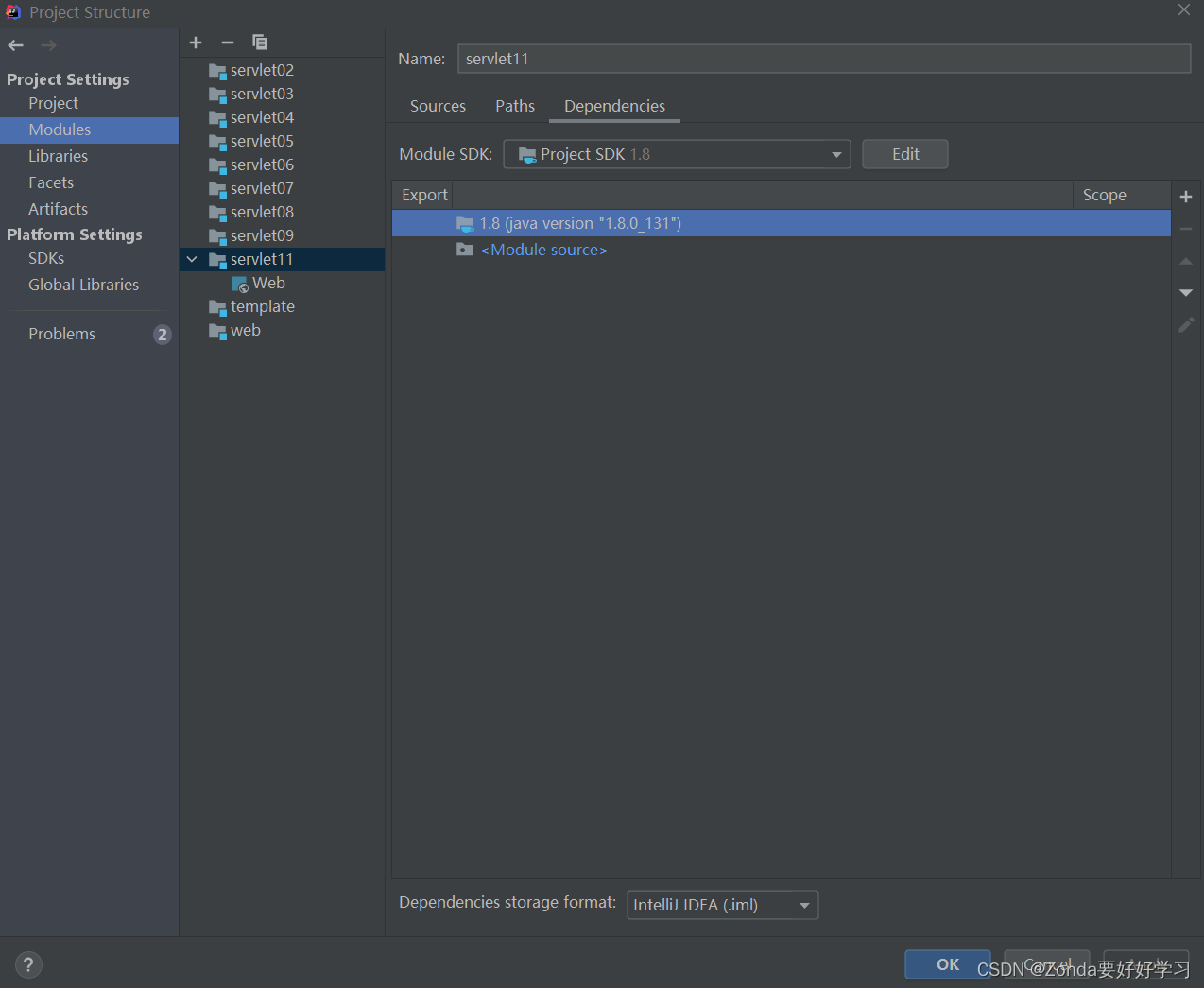Open SDKs platform settings
The height and width of the screenshot is (988, 1204).
pos(46,258)
